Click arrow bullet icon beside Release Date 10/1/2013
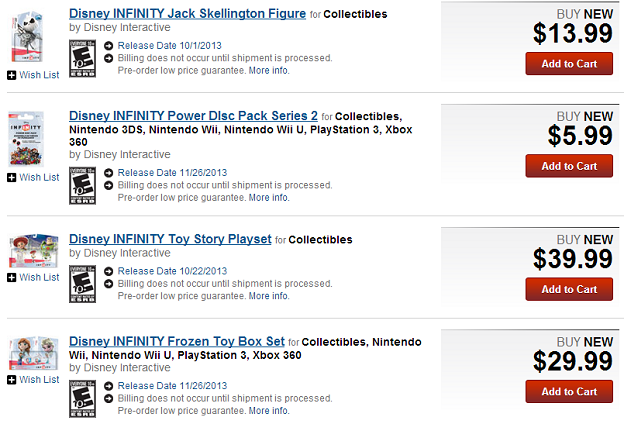This screenshot has height=424, width=624. click(109, 46)
